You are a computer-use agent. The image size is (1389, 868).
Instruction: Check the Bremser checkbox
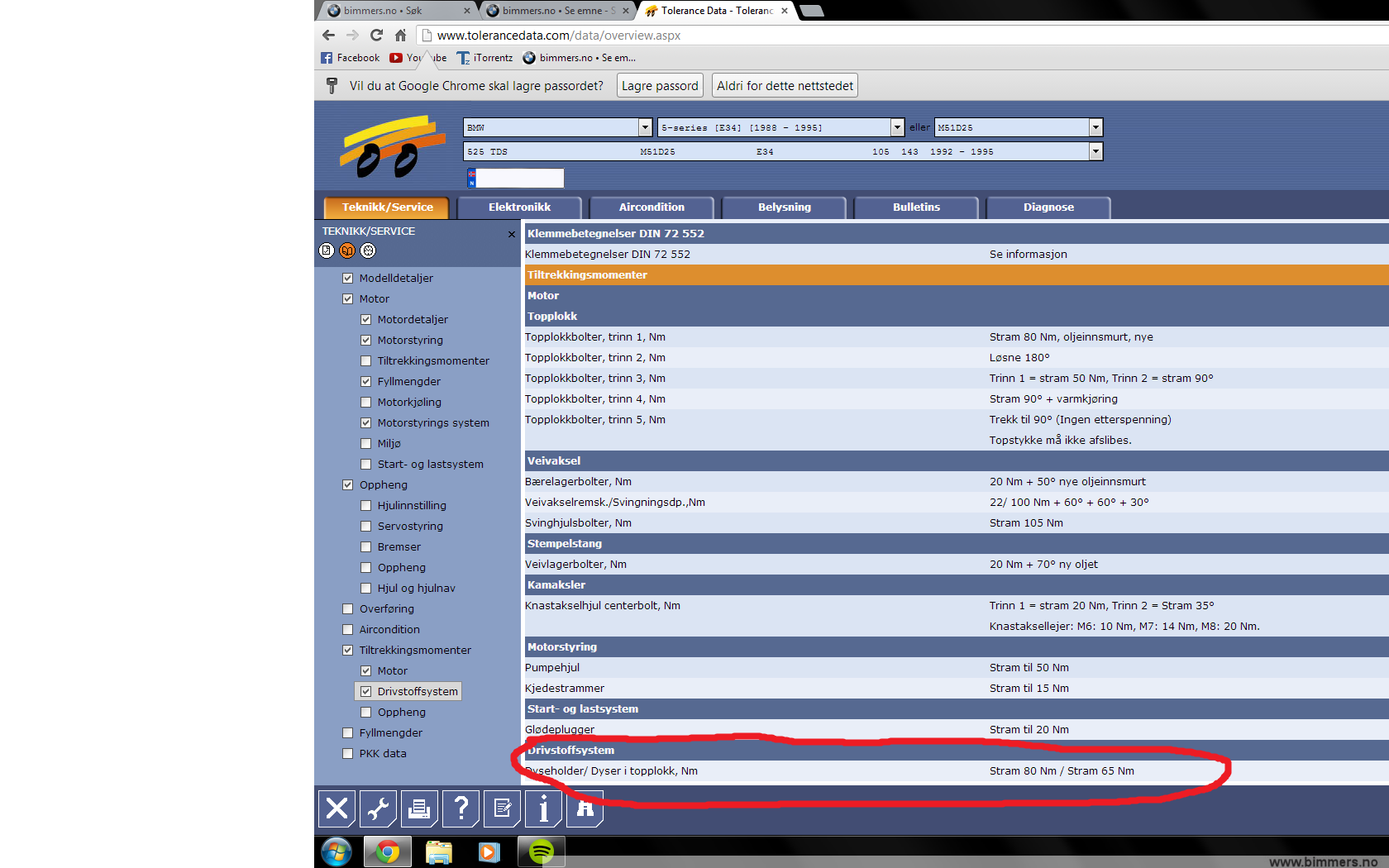[366, 547]
